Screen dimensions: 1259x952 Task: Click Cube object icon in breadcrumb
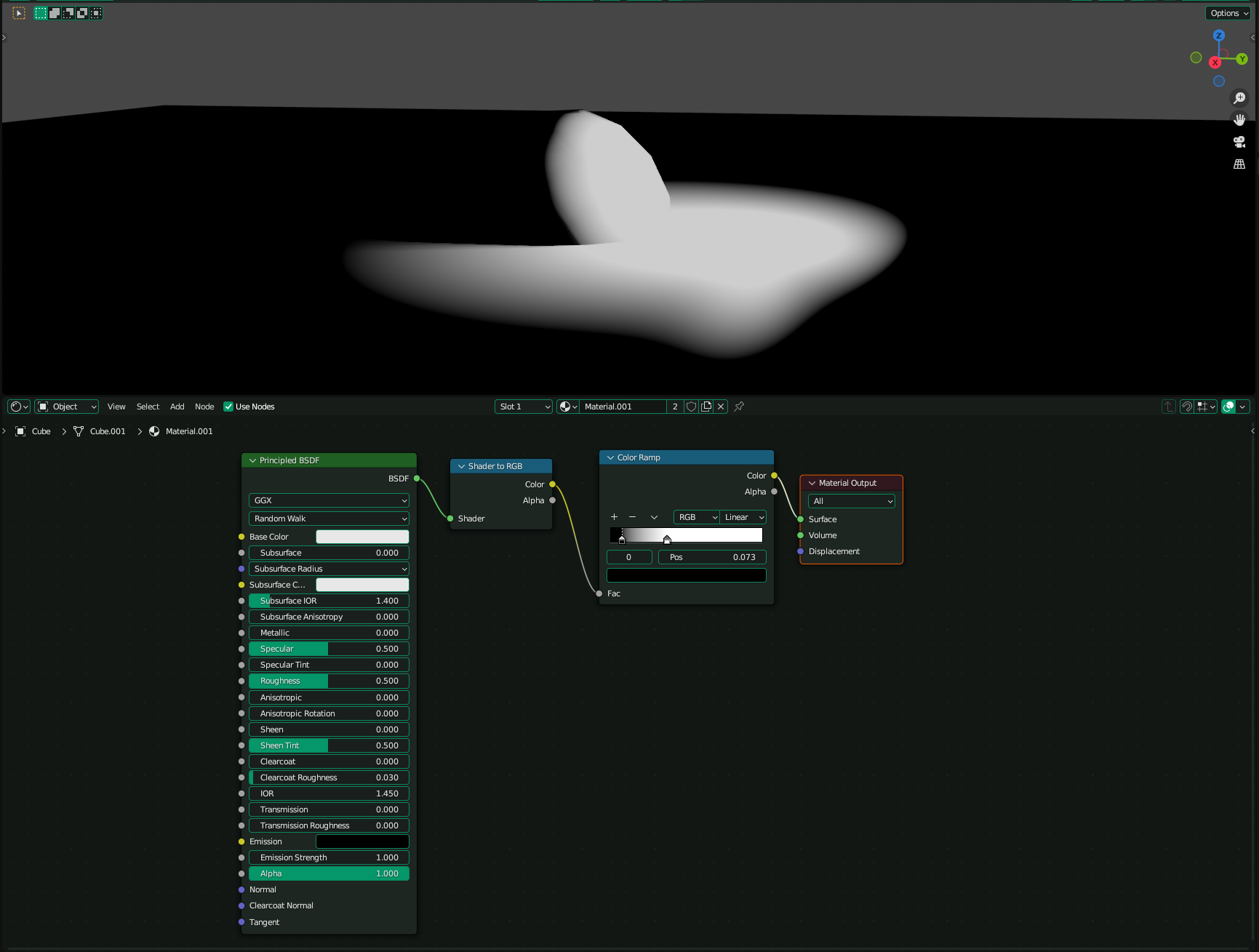tap(20, 431)
